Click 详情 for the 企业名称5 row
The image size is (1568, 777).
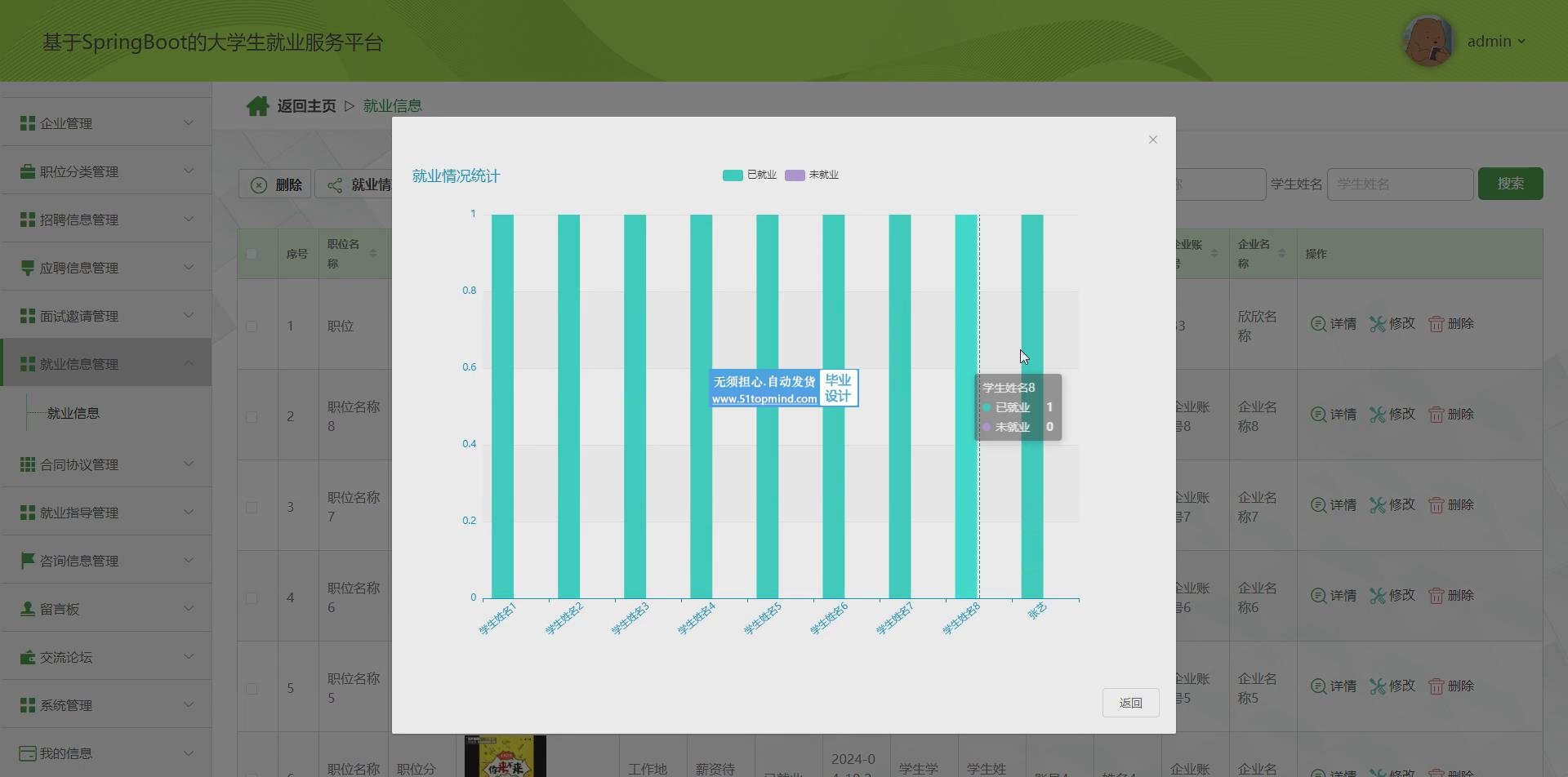pos(1334,686)
